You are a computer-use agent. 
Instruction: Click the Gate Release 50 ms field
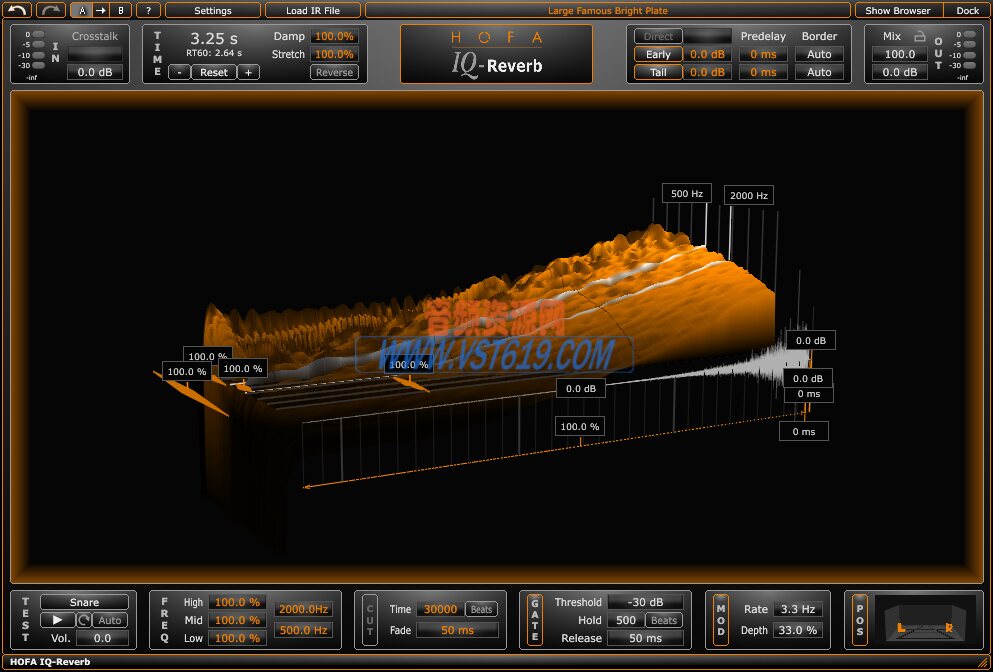pos(645,638)
